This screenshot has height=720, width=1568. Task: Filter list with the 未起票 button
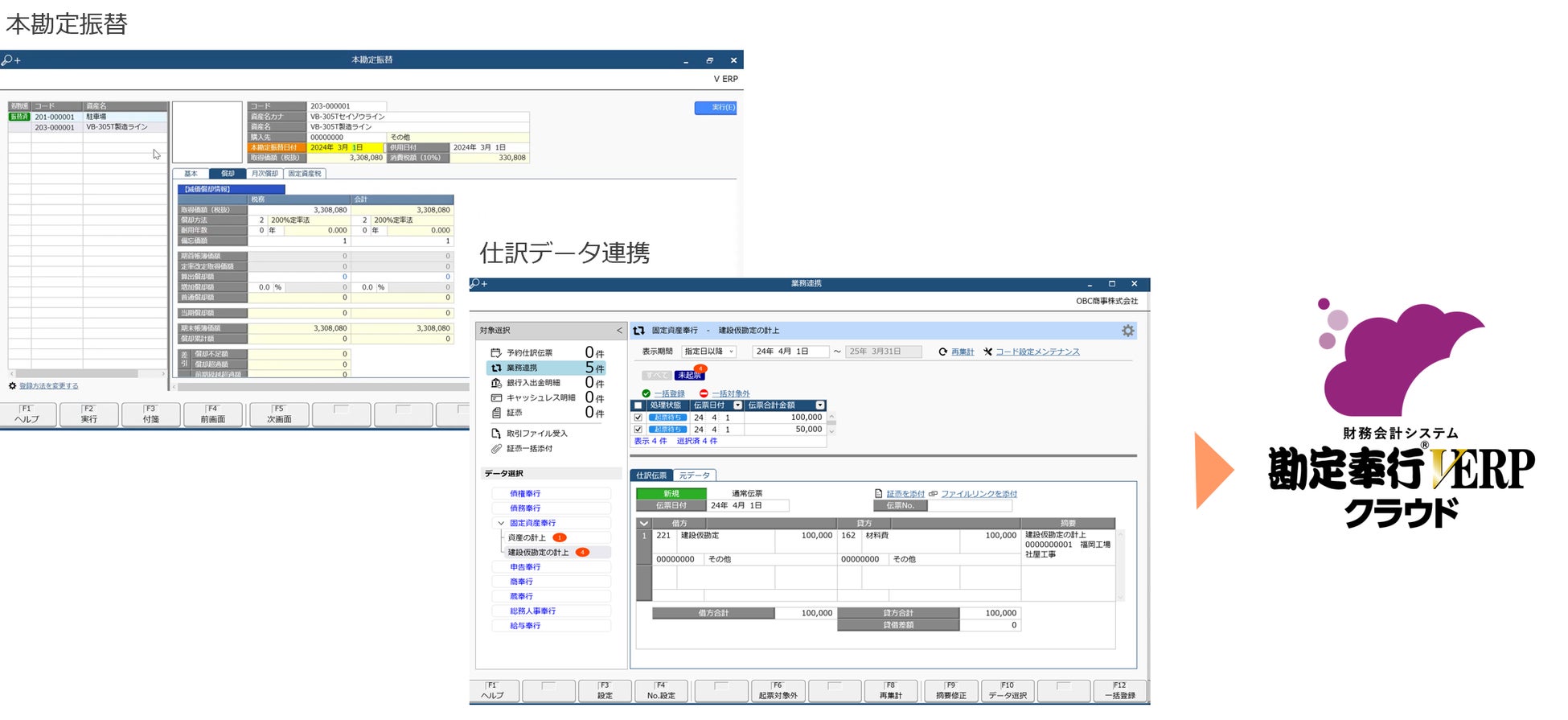tap(689, 375)
